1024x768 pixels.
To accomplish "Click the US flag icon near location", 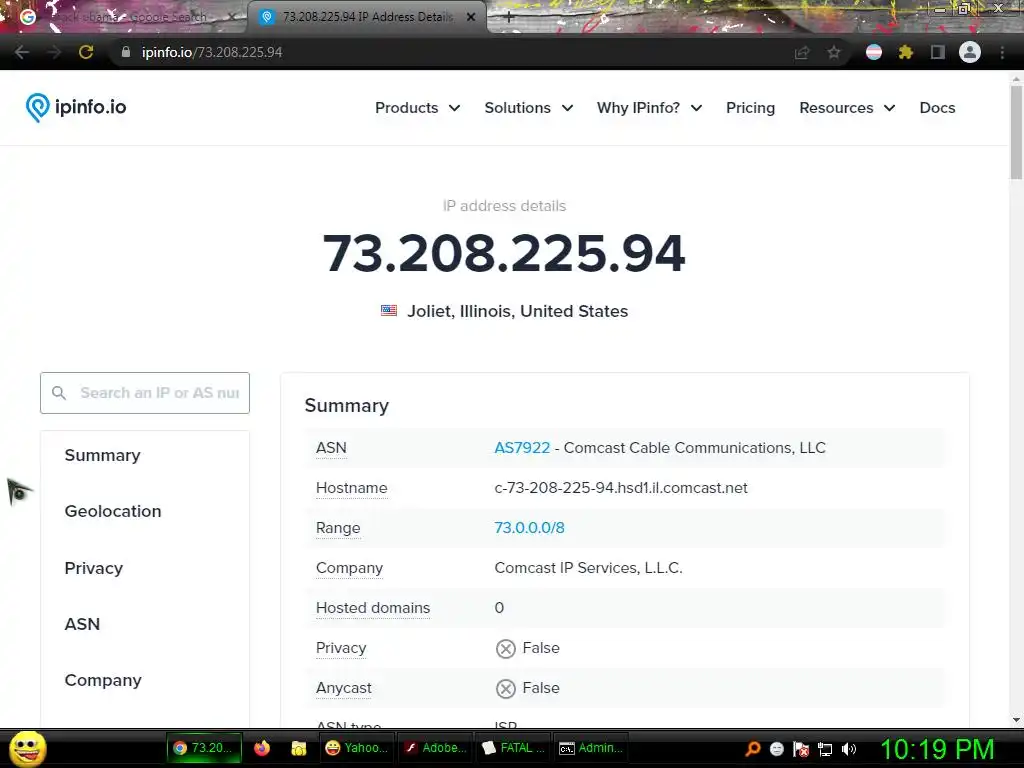I will coord(389,310).
